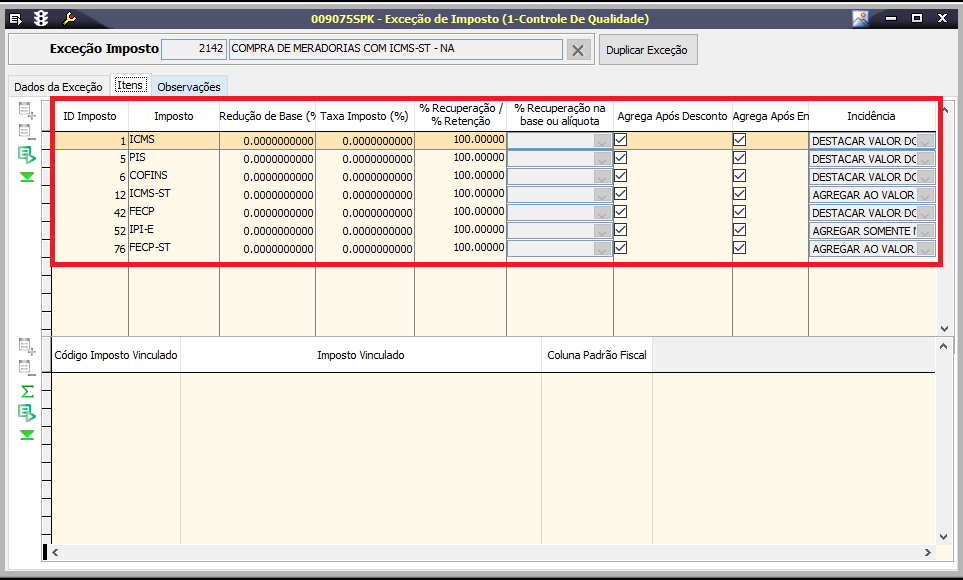The width and height of the screenshot is (963, 580).
Task: Expand the Incidência dropdown for IPI-E row
Action: pyautogui.click(x=925, y=231)
